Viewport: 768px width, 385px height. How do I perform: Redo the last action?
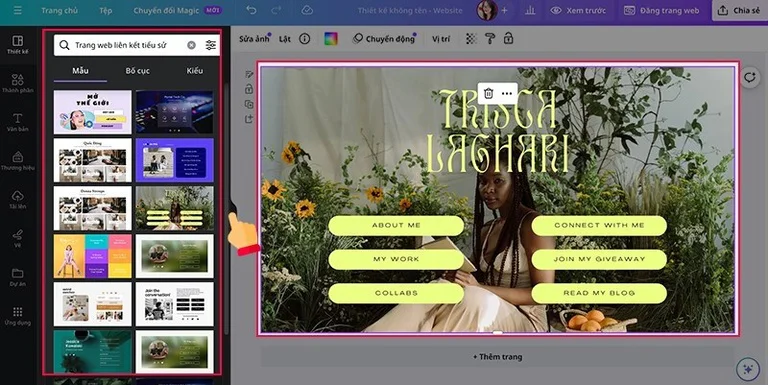pyautogui.click(x=276, y=10)
